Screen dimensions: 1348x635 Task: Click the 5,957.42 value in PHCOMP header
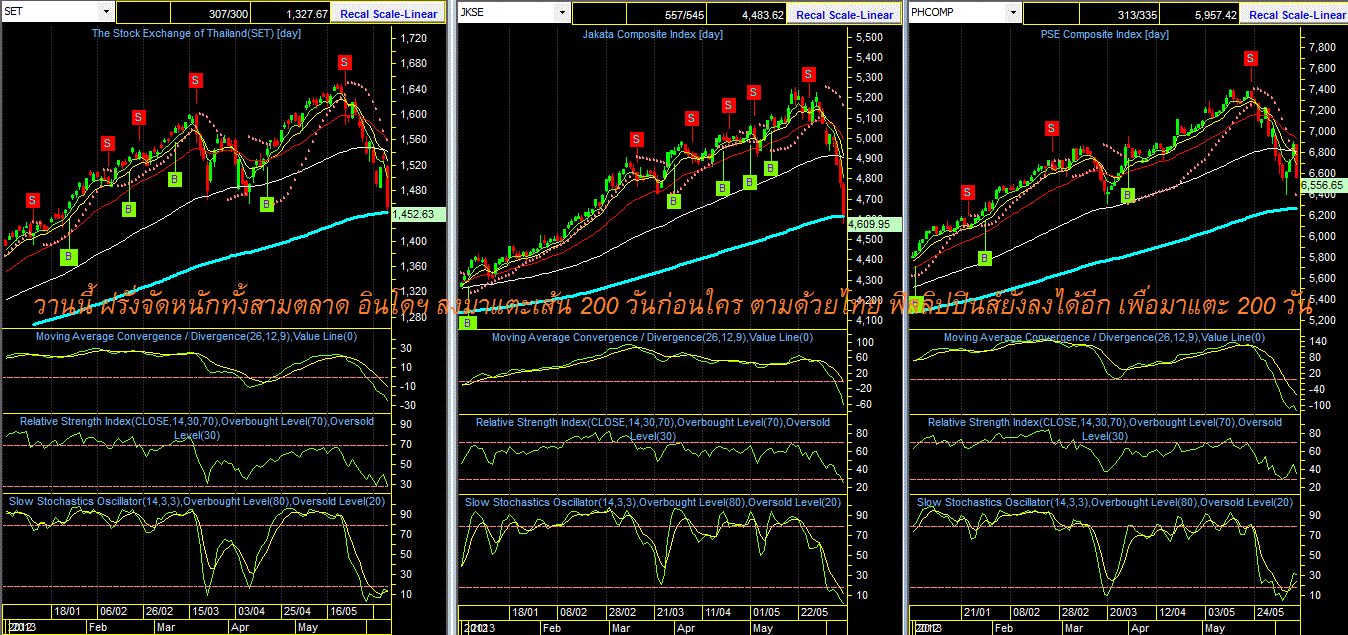[x=1201, y=14]
